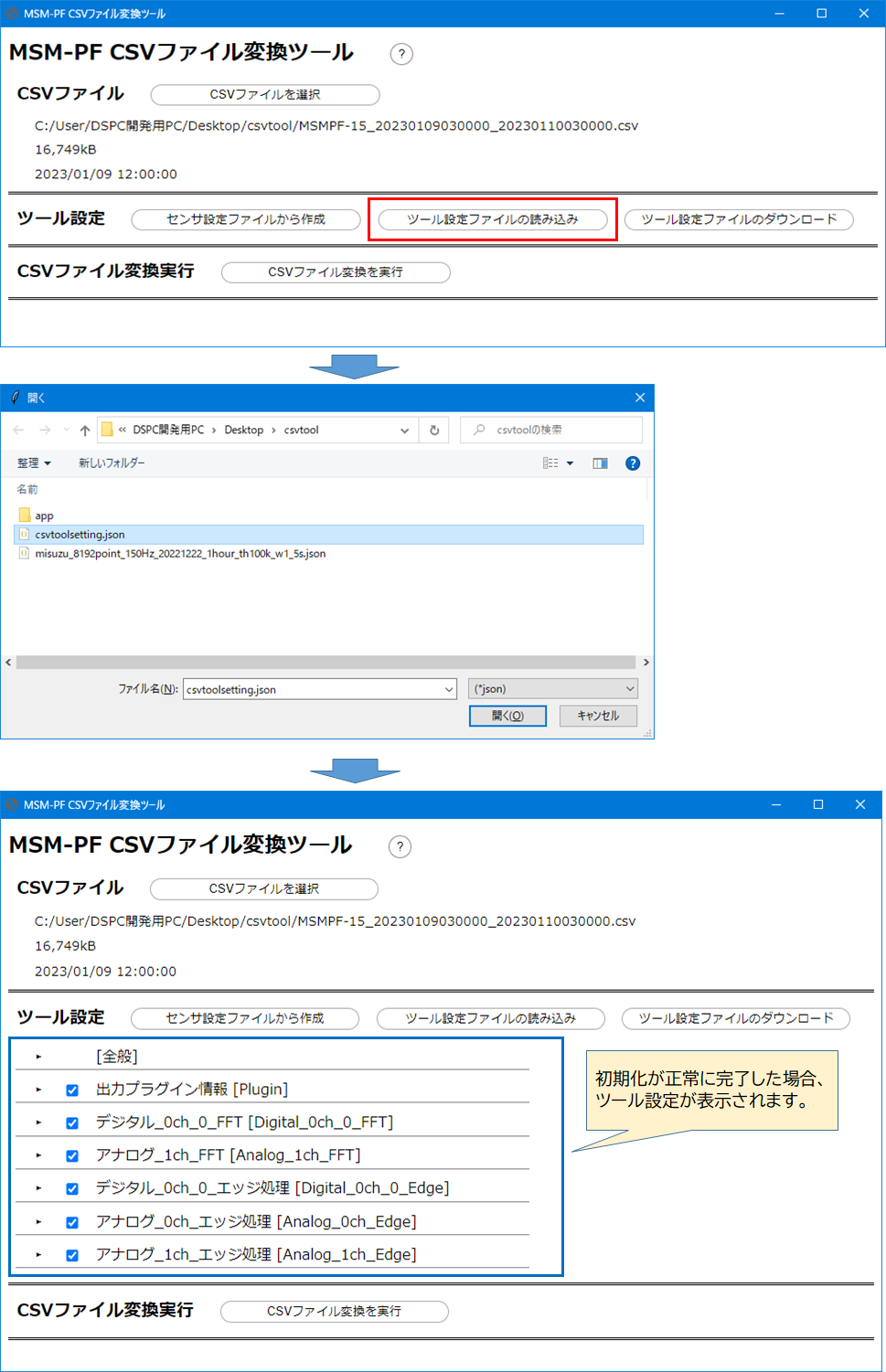Toggle Digital_0ch_0_FFT checkbox
This screenshot has height=1372, width=886.
pyautogui.click(x=72, y=1122)
